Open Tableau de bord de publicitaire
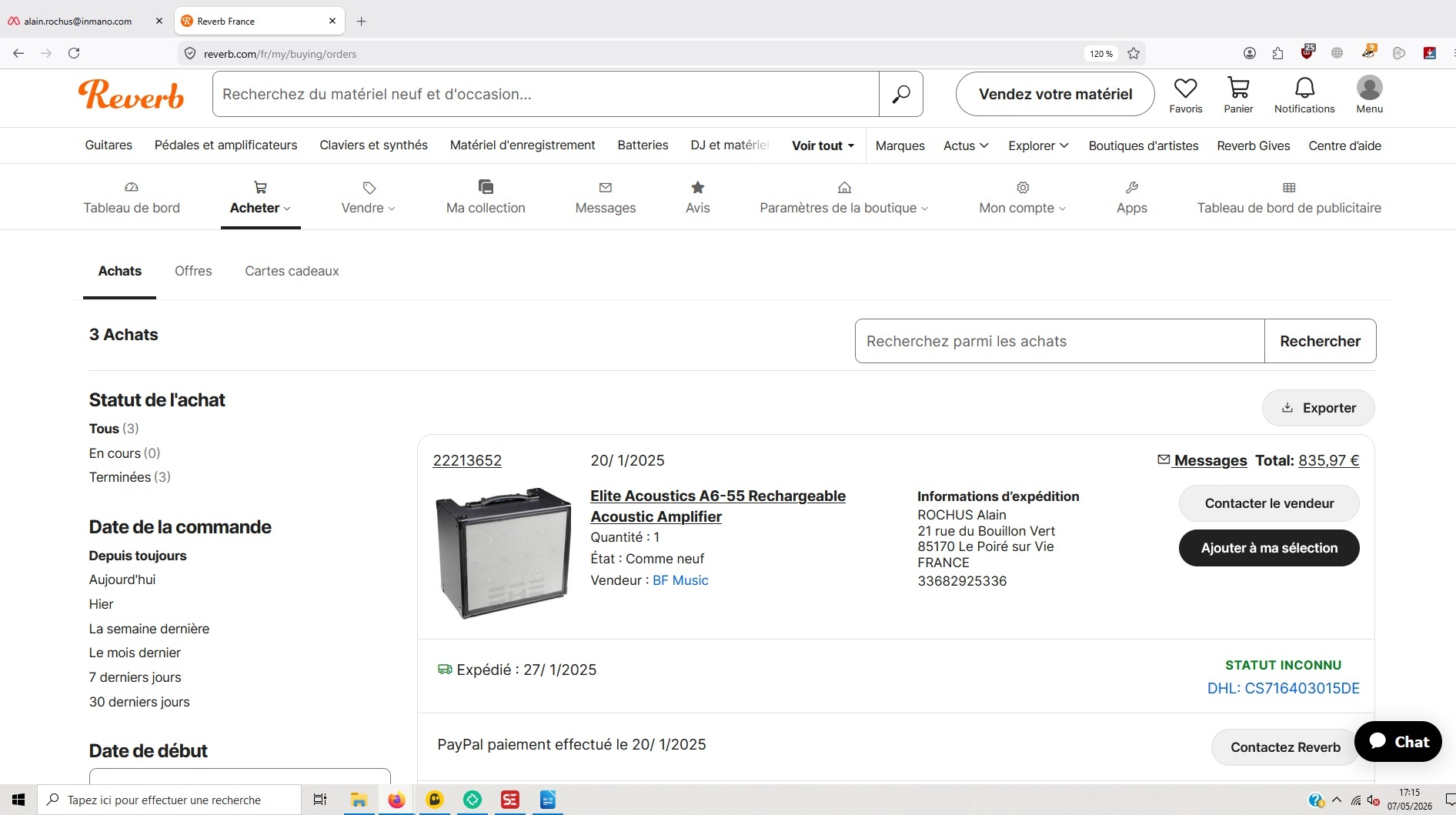This screenshot has height=815, width=1456. click(1289, 199)
